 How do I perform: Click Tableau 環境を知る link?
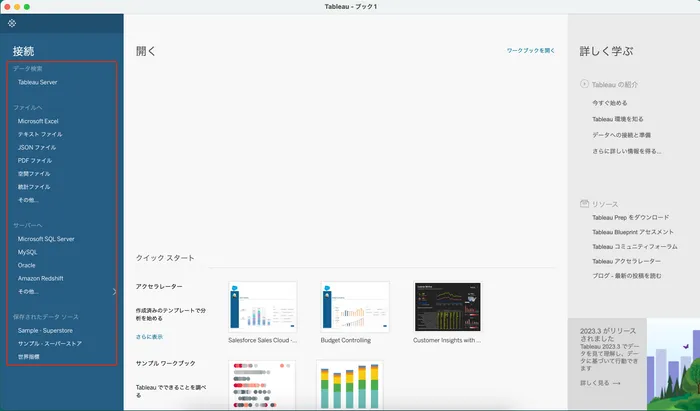tap(617, 119)
